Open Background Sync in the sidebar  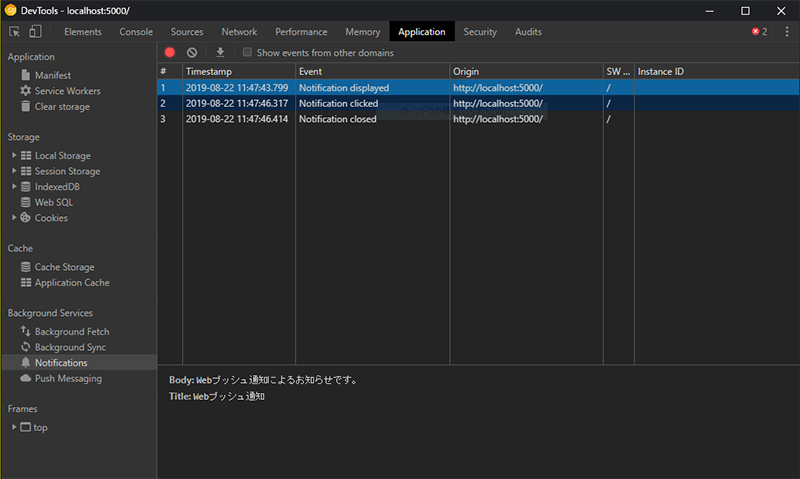coord(63,347)
